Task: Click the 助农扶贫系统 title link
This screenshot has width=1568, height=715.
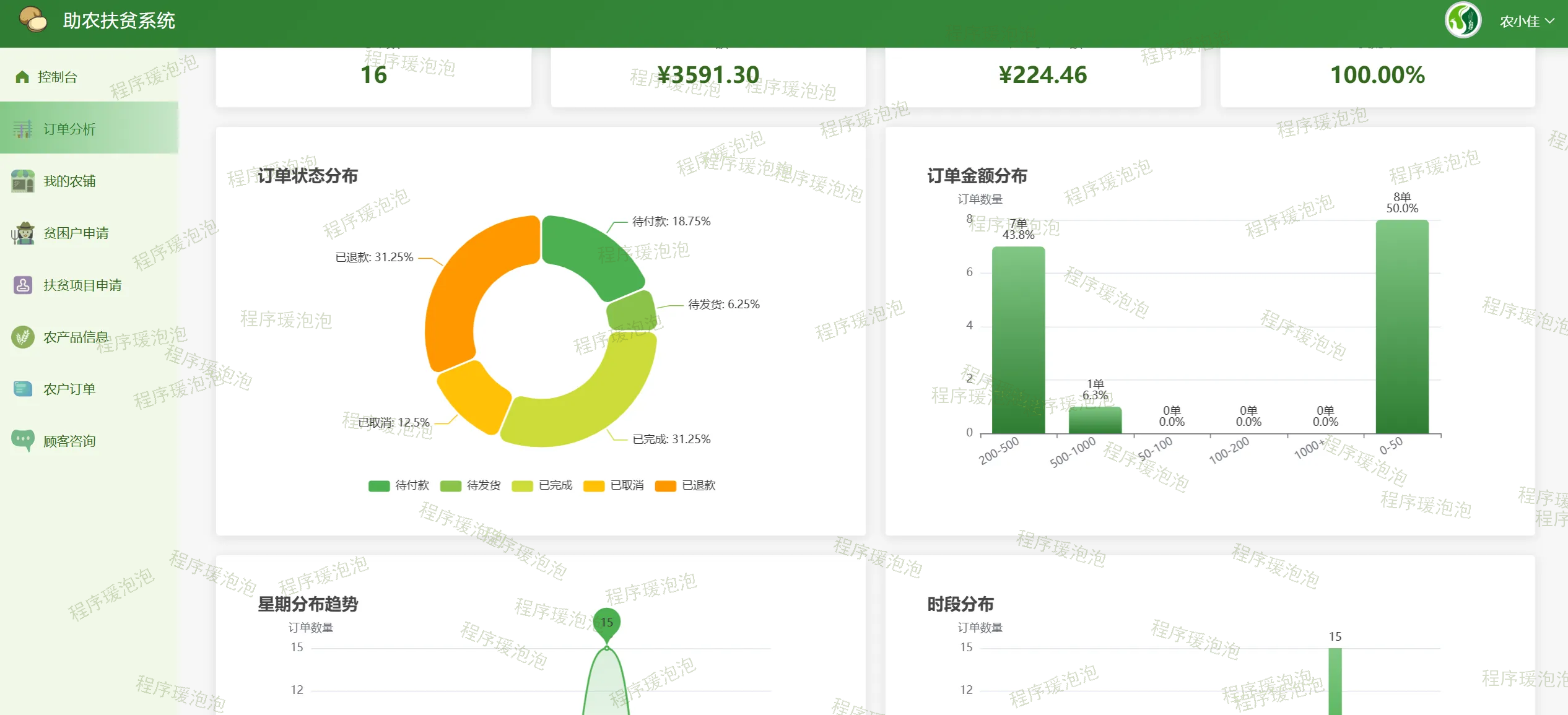Action: tap(119, 20)
